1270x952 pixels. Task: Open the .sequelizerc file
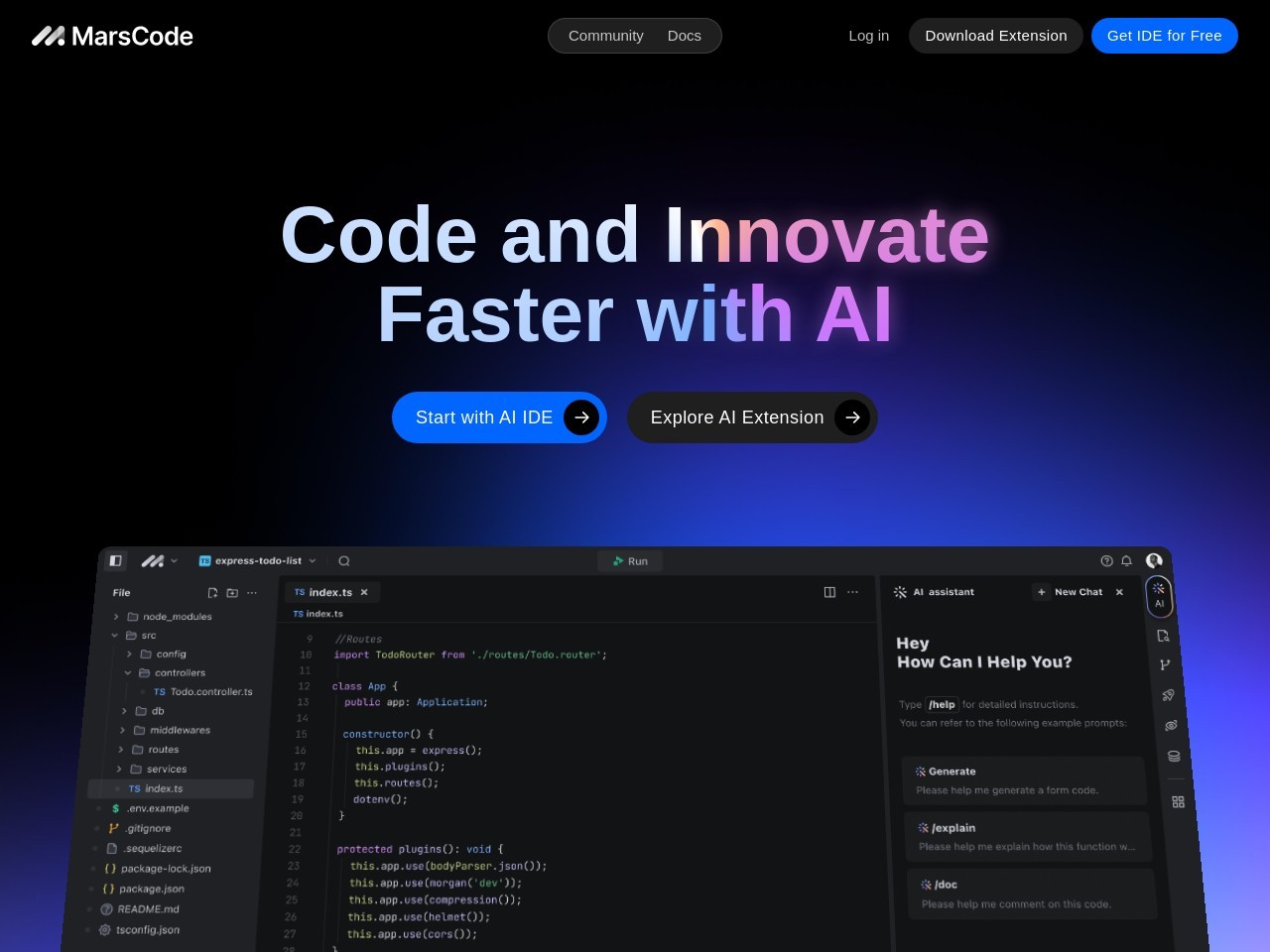144,848
